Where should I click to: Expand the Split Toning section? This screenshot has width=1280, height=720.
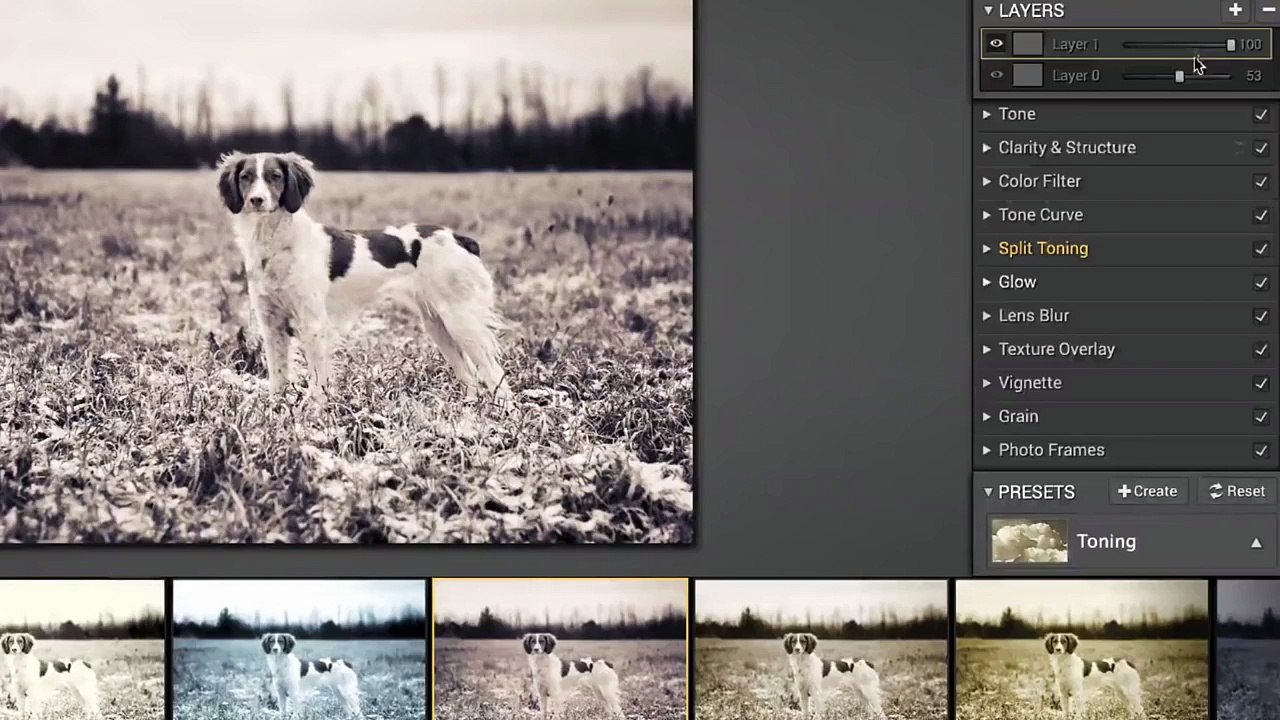click(x=987, y=249)
